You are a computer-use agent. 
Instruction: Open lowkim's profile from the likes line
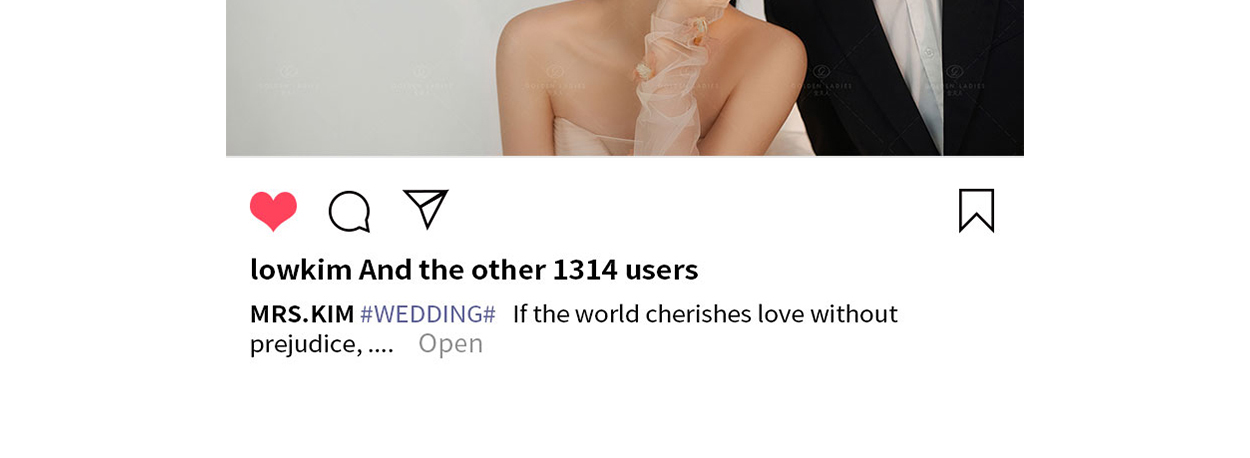(x=301, y=270)
